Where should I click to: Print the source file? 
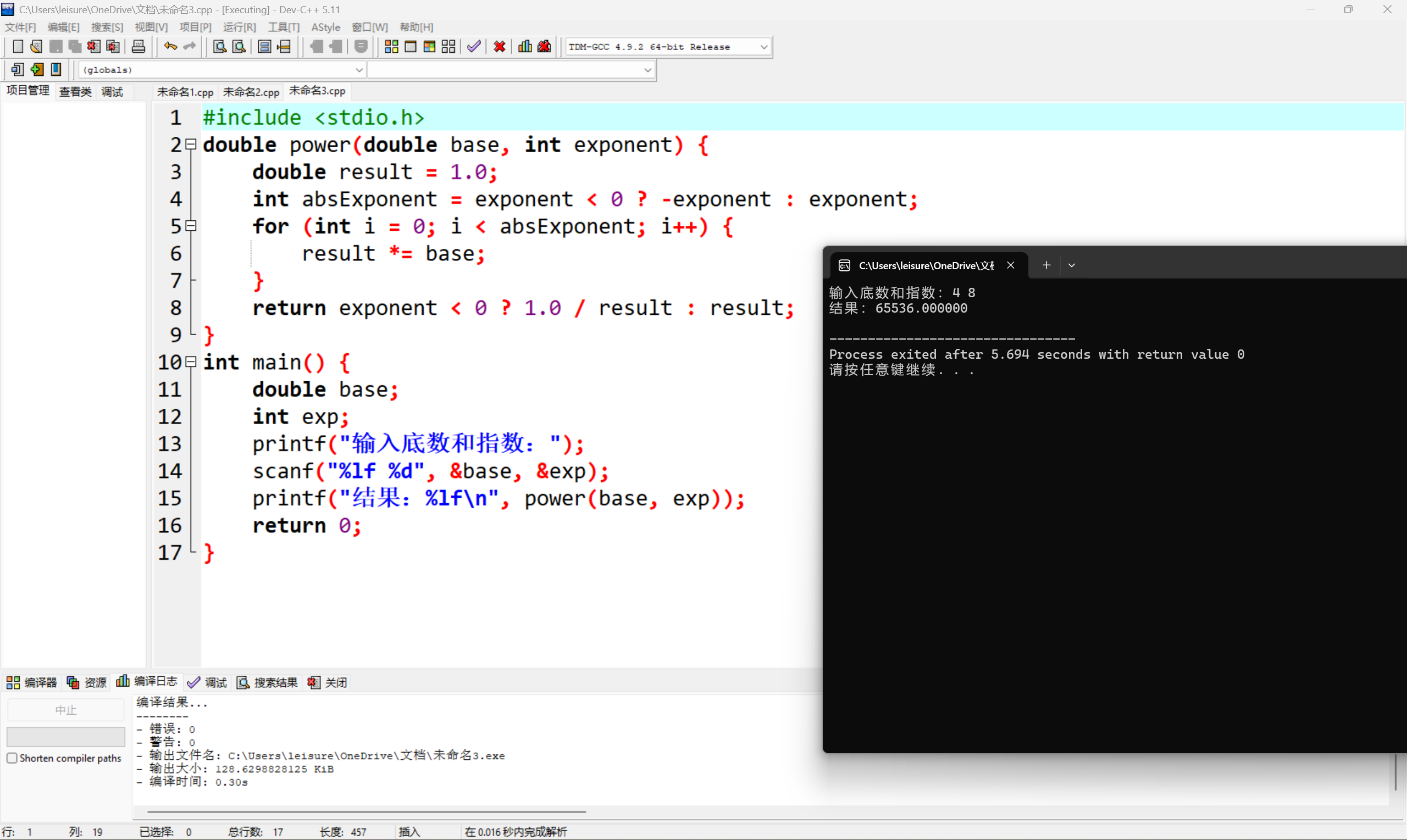point(138,46)
